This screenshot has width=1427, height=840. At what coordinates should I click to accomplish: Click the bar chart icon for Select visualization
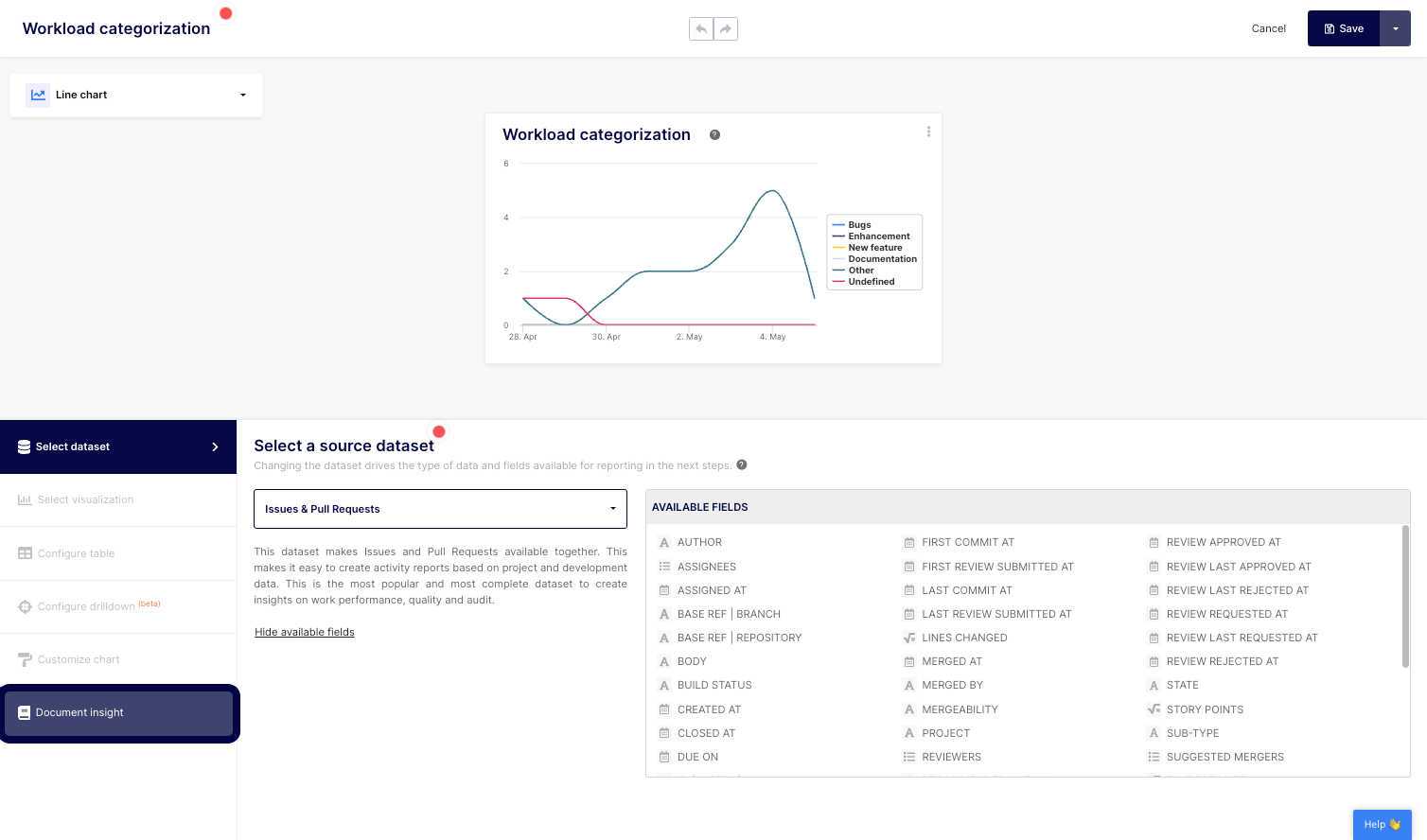pos(23,499)
